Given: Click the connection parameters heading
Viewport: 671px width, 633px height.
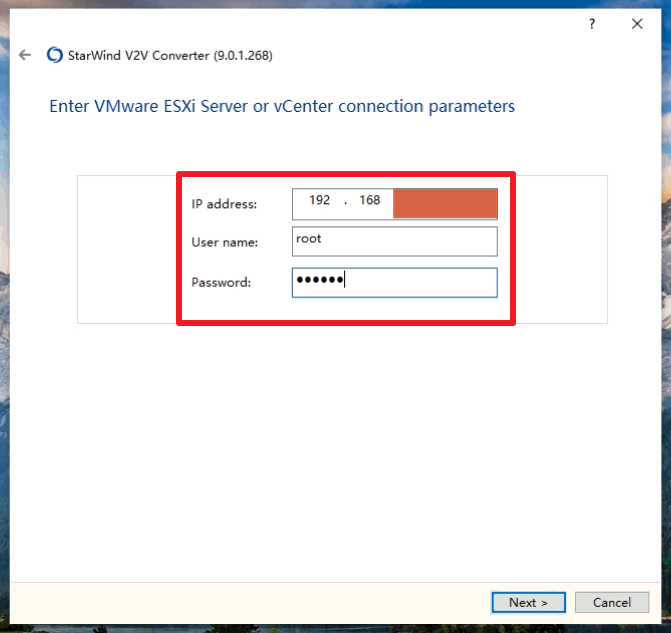Looking at the screenshot, I should pos(282,107).
